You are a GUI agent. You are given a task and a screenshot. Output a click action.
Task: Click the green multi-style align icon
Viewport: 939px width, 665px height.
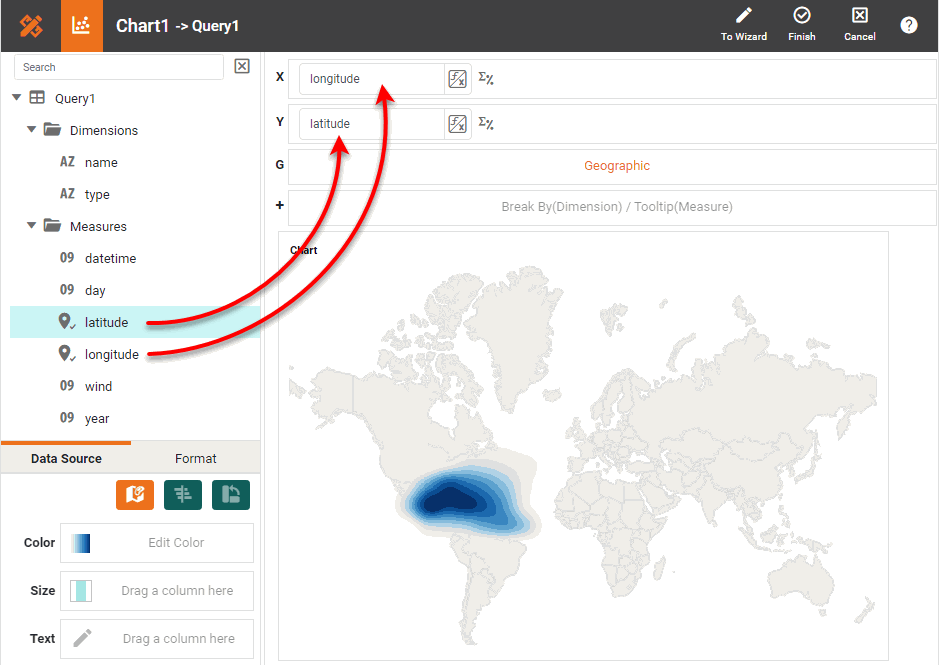[183, 495]
